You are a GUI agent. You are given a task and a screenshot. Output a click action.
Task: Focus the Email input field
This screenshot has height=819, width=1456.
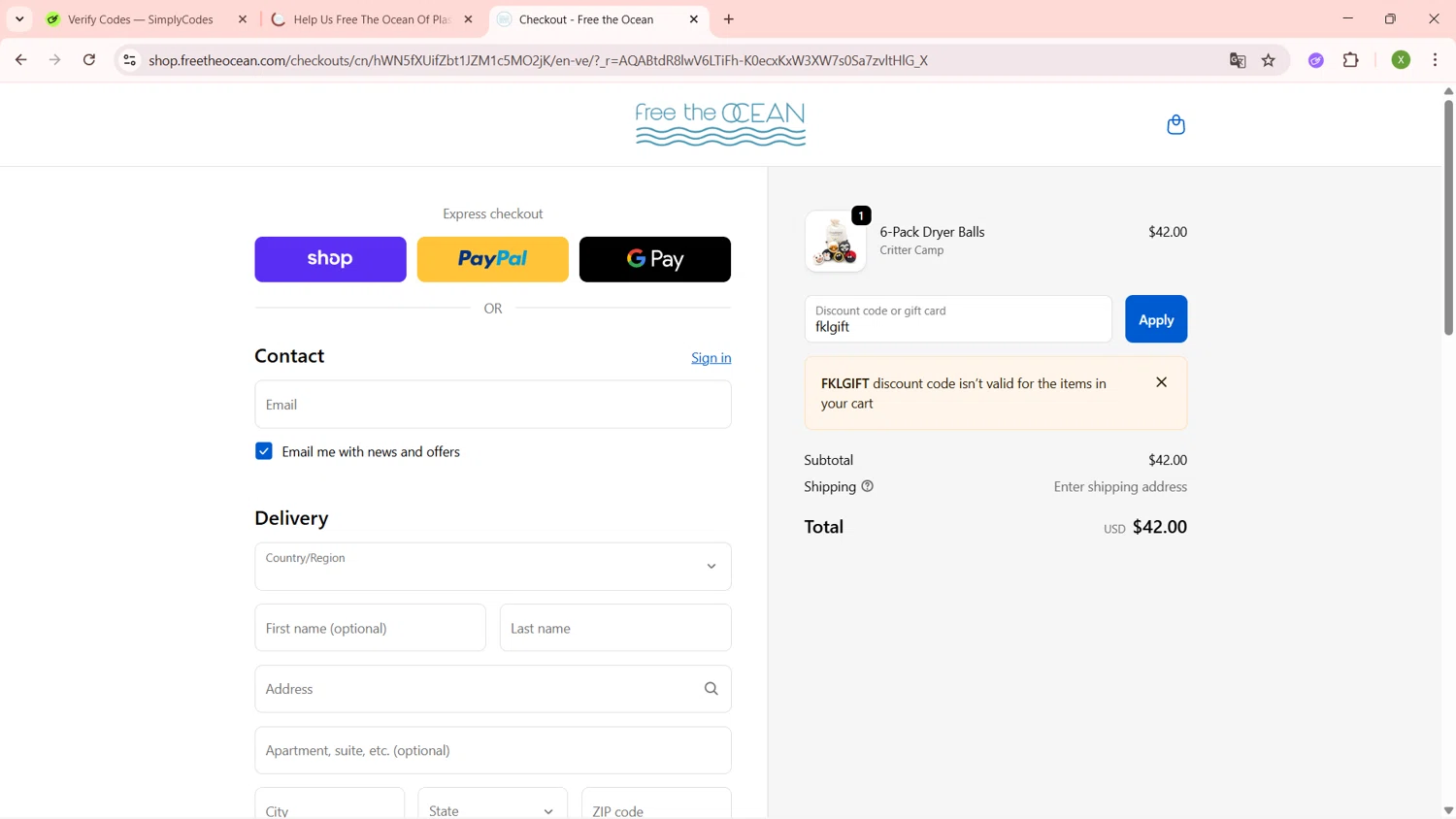click(493, 405)
